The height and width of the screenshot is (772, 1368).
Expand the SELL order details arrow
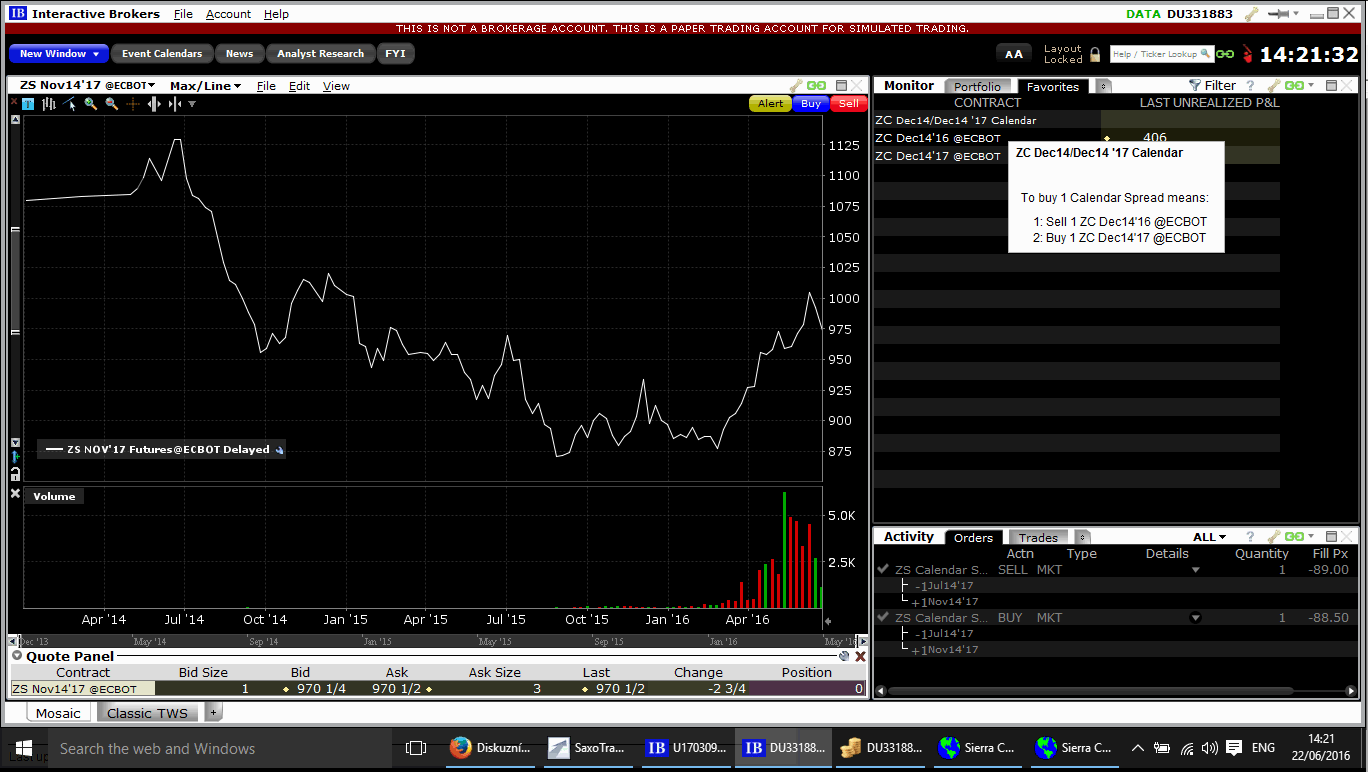[x=1195, y=570]
